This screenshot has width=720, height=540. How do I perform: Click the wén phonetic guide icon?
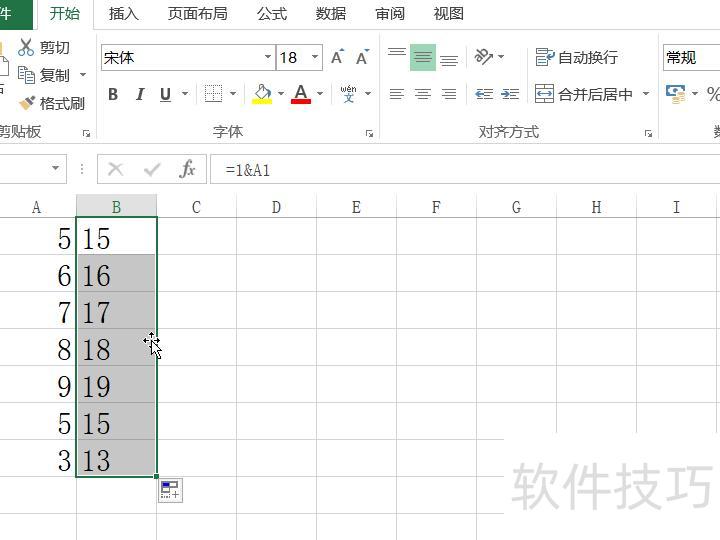click(x=349, y=94)
